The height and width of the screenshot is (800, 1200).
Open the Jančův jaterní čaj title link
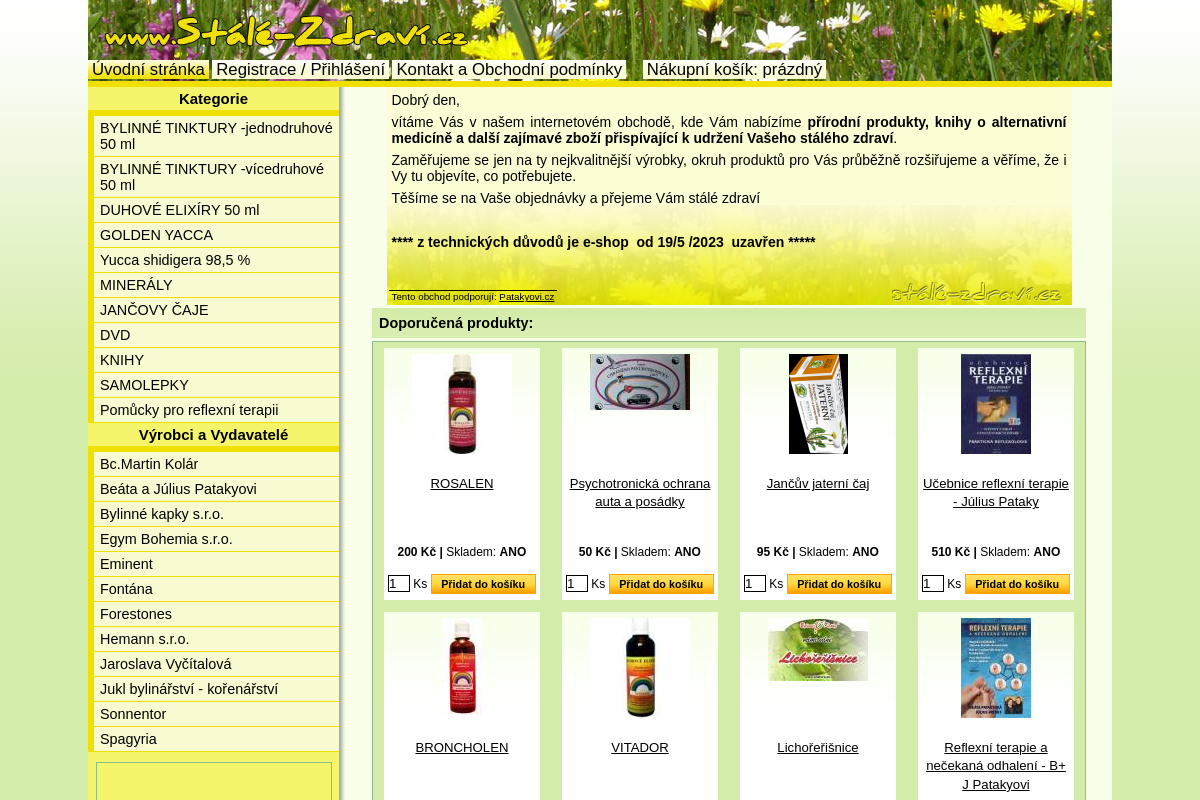click(818, 484)
